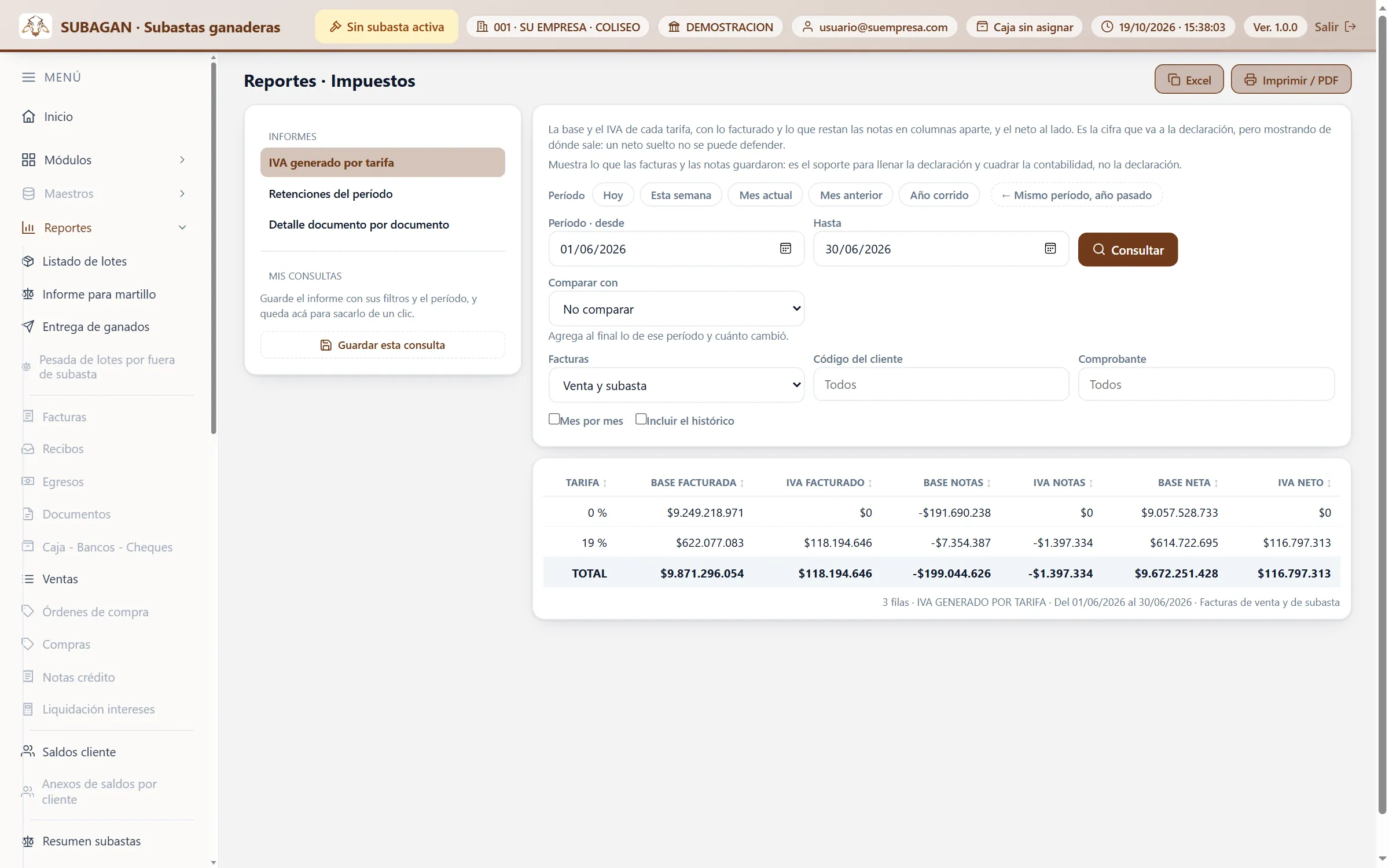The image size is (1389, 868).
Task: Sort by BASE FACTURADA column arrows
Action: (742, 483)
